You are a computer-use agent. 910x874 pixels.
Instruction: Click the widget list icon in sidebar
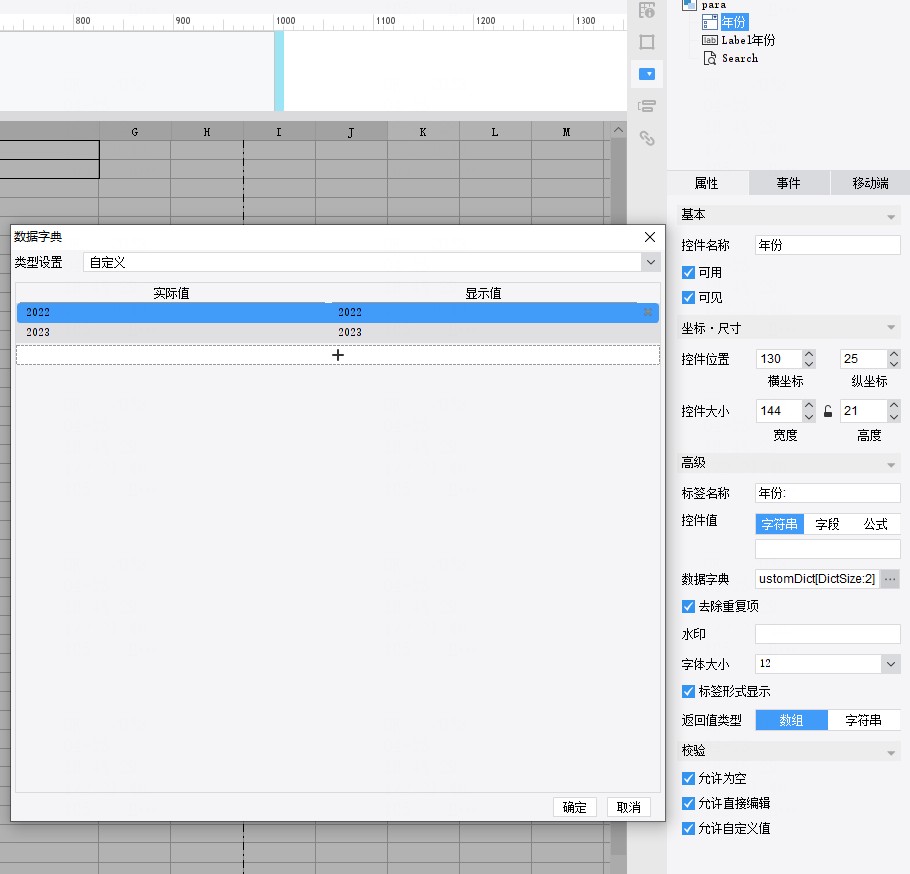tap(647, 106)
